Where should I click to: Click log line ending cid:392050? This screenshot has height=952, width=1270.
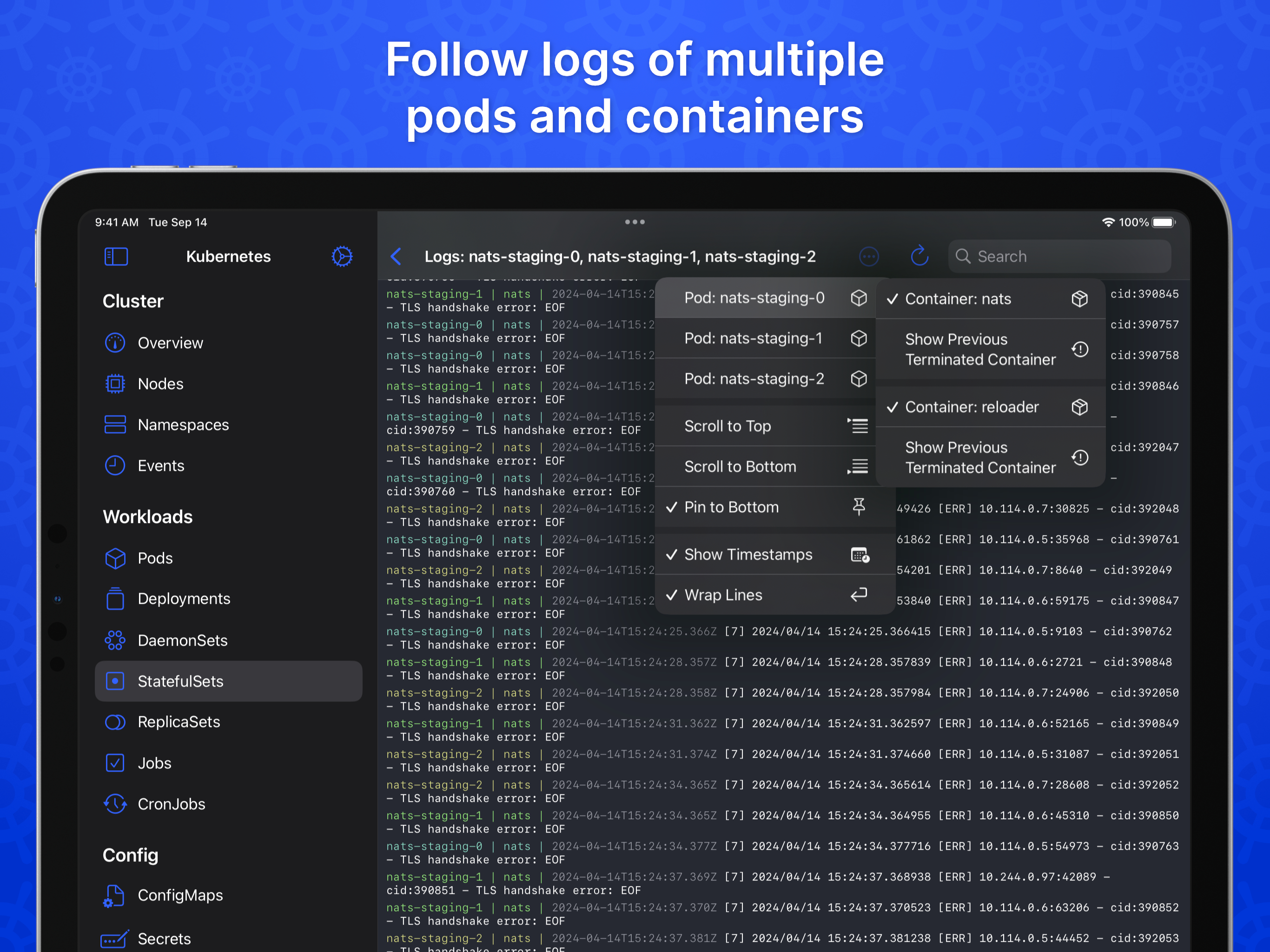pos(782,700)
